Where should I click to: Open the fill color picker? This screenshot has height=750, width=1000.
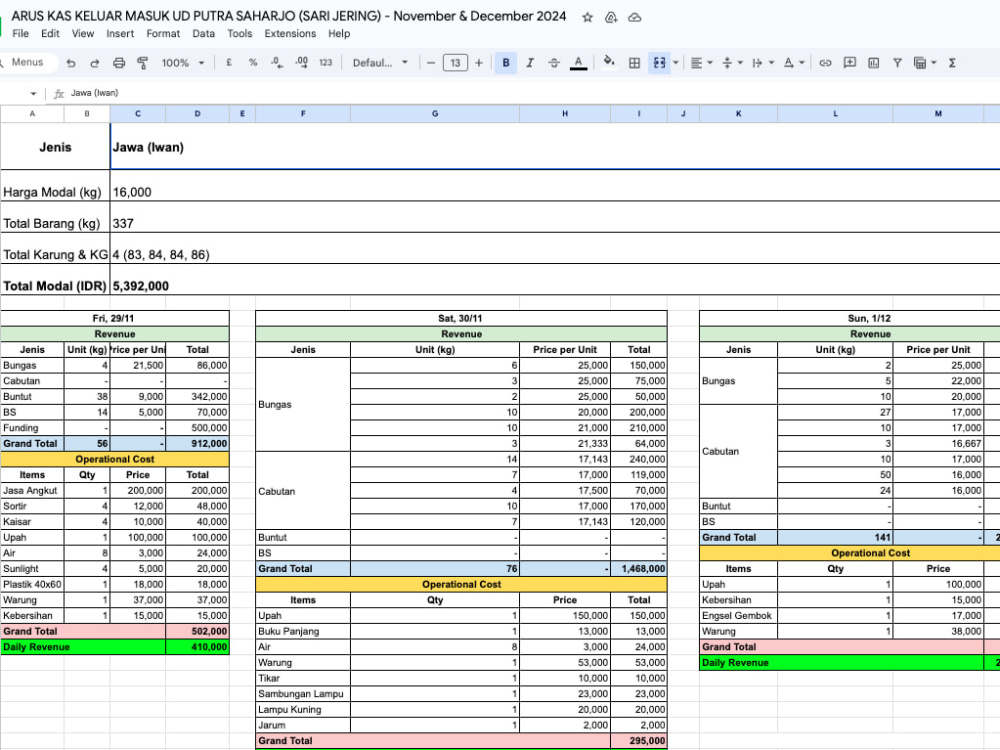pos(609,62)
